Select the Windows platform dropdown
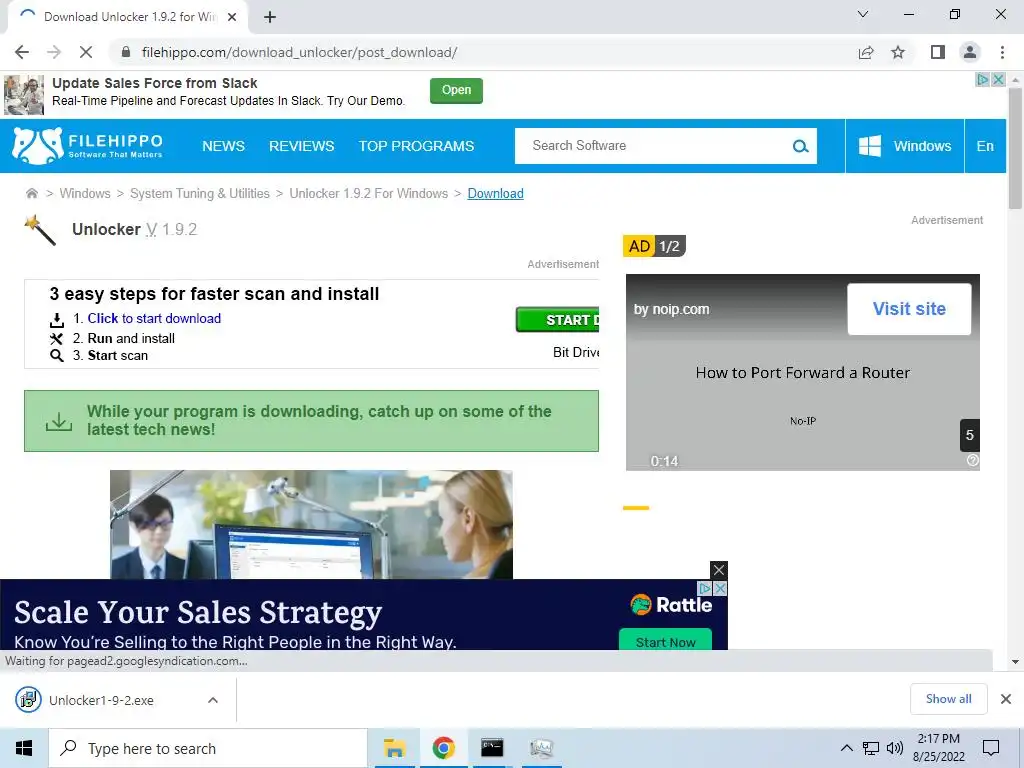Viewport: 1024px width, 768px height. coord(904,146)
